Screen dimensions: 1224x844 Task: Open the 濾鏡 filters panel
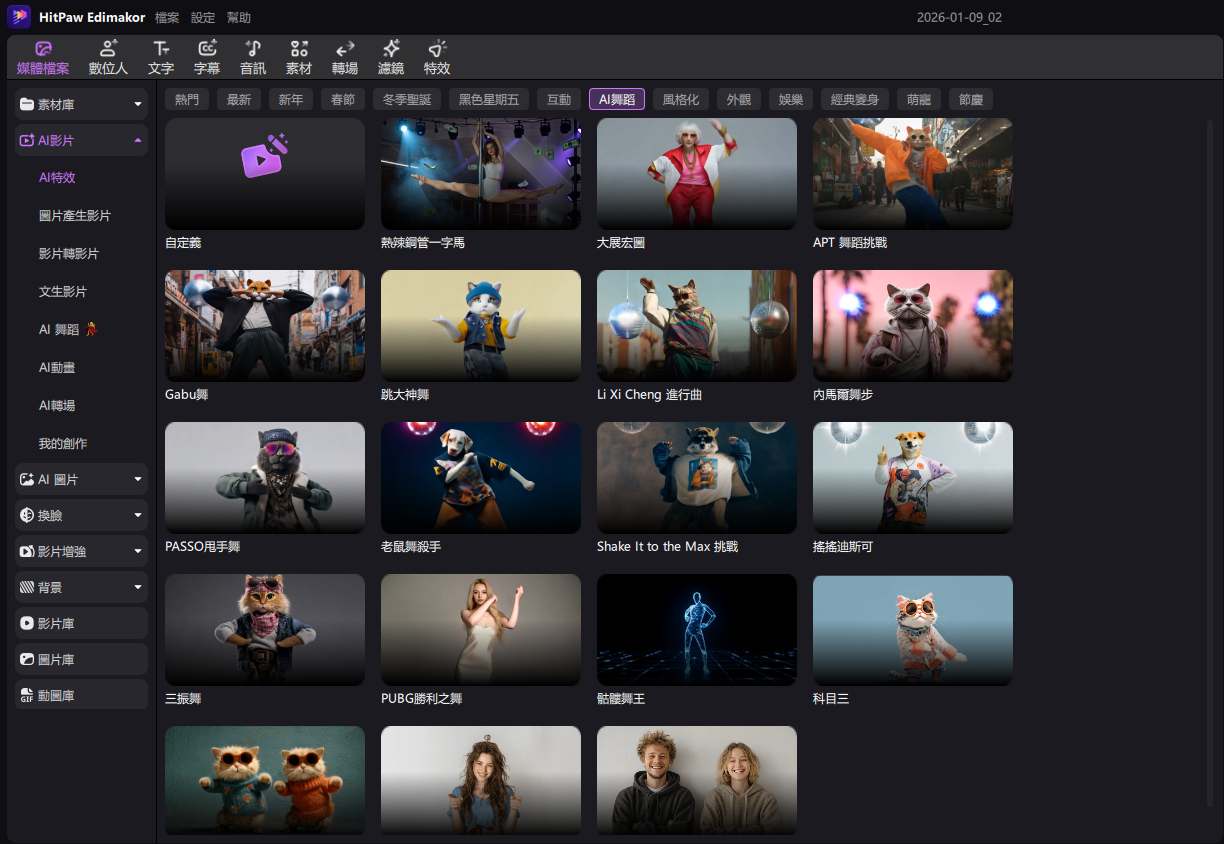[x=391, y=58]
